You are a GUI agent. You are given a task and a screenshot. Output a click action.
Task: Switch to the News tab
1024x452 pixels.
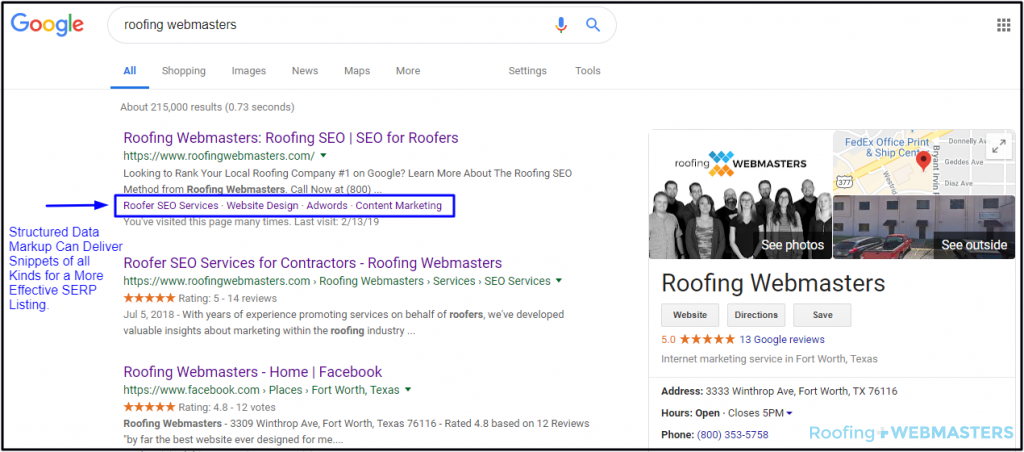(305, 71)
